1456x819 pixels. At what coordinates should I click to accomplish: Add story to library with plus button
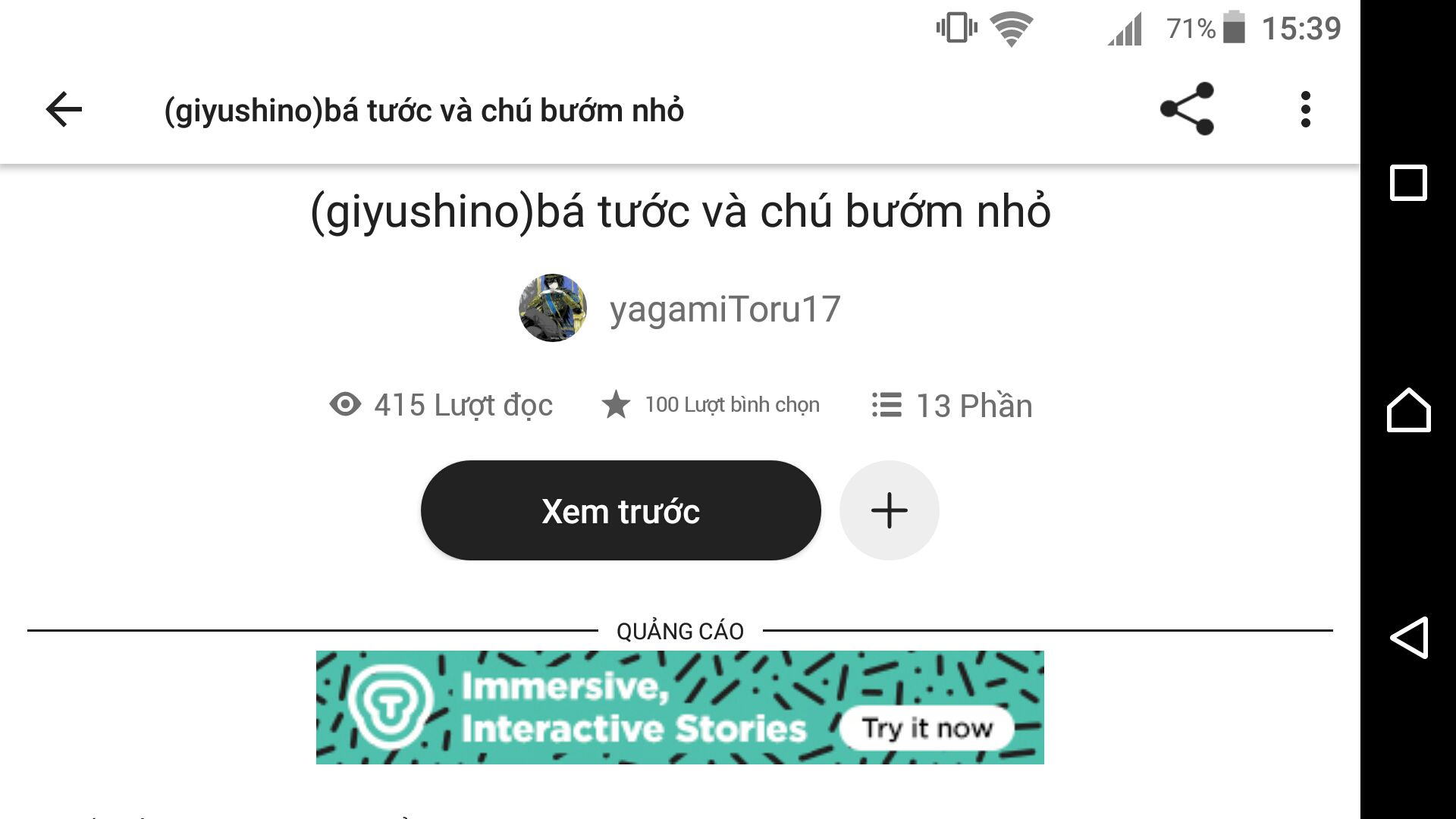point(889,510)
